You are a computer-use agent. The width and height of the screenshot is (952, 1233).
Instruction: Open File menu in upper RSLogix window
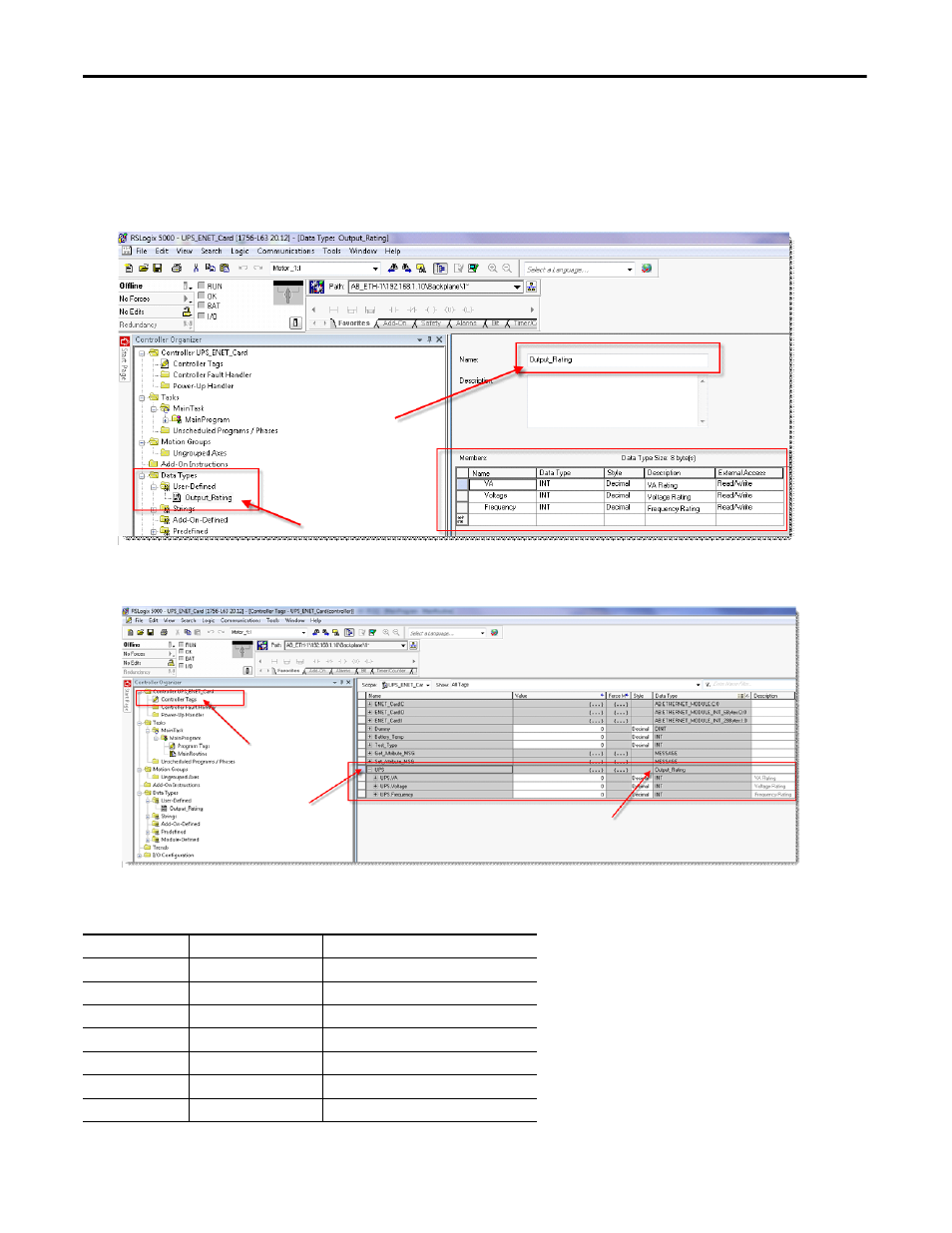(142, 252)
